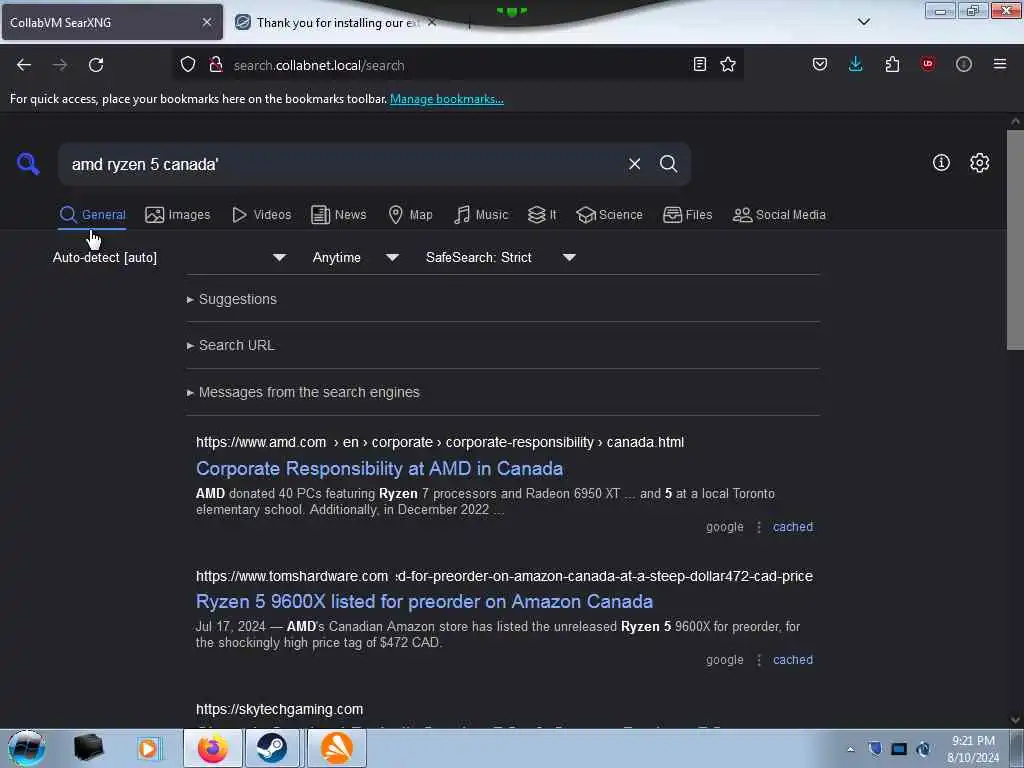The height and width of the screenshot is (768, 1024).
Task: Switch to the Map search tab
Action: point(410,215)
